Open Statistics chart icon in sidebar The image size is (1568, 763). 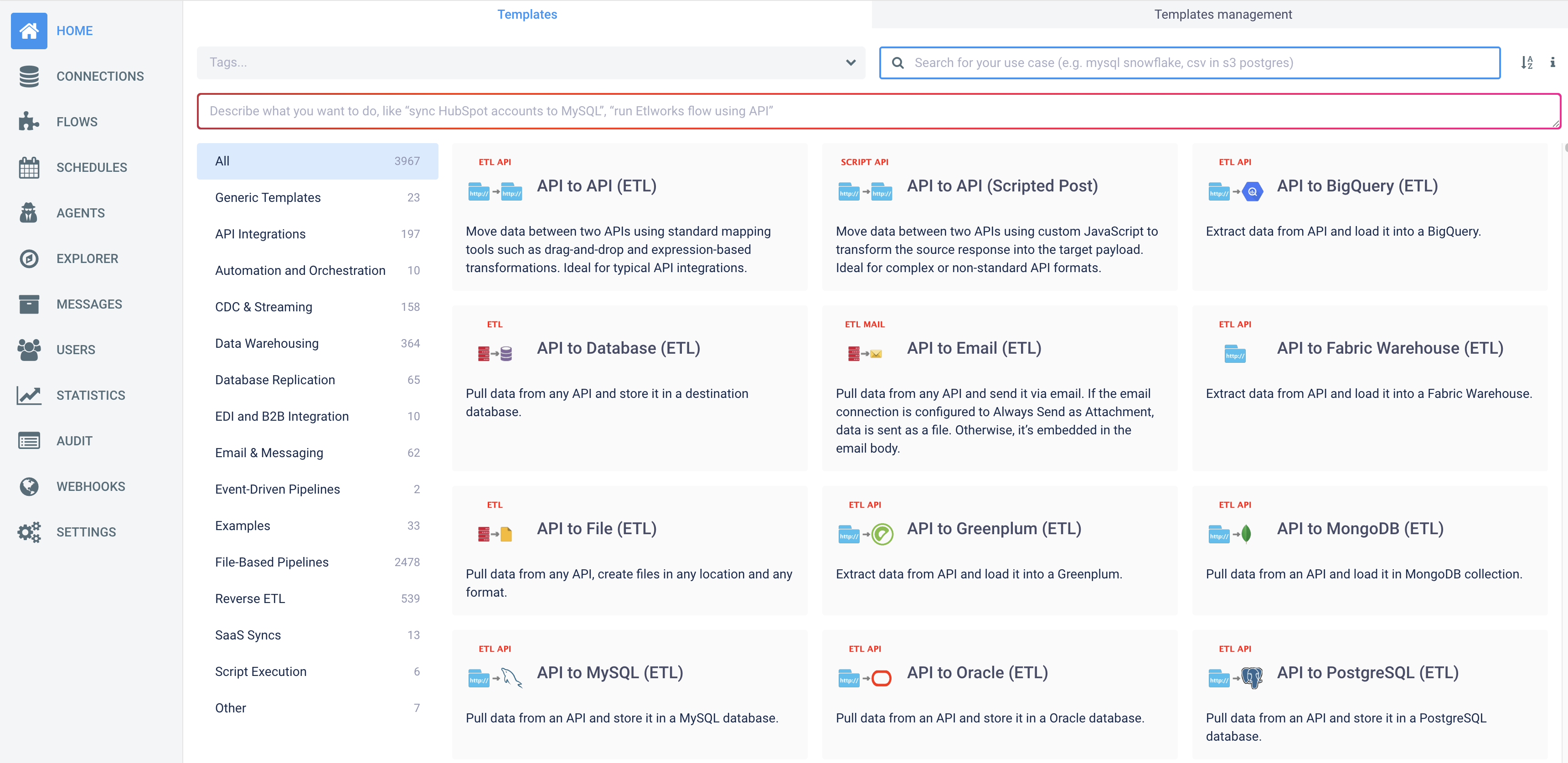pyautogui.click(x=29, y=396)
